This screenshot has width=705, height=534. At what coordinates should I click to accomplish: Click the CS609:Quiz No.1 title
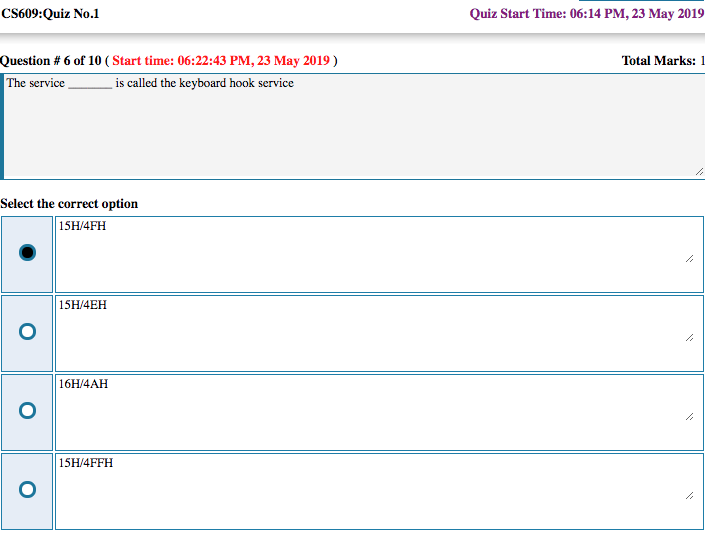50,14
